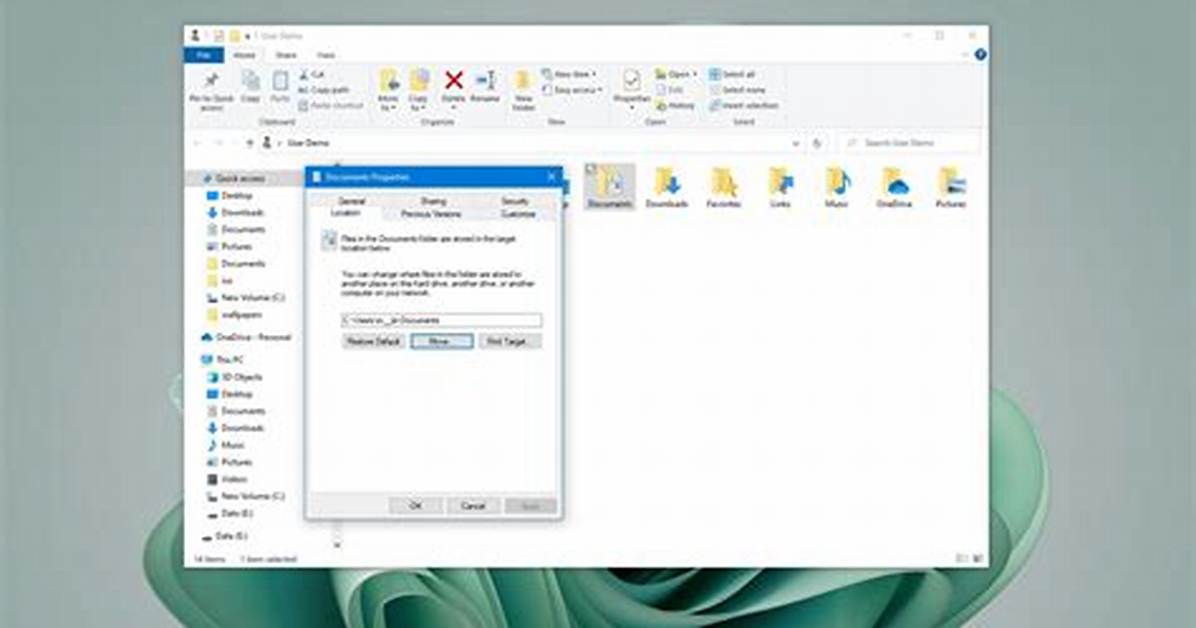Select This PC in navigation pane

pyautogui.click(x=222, y=359)
